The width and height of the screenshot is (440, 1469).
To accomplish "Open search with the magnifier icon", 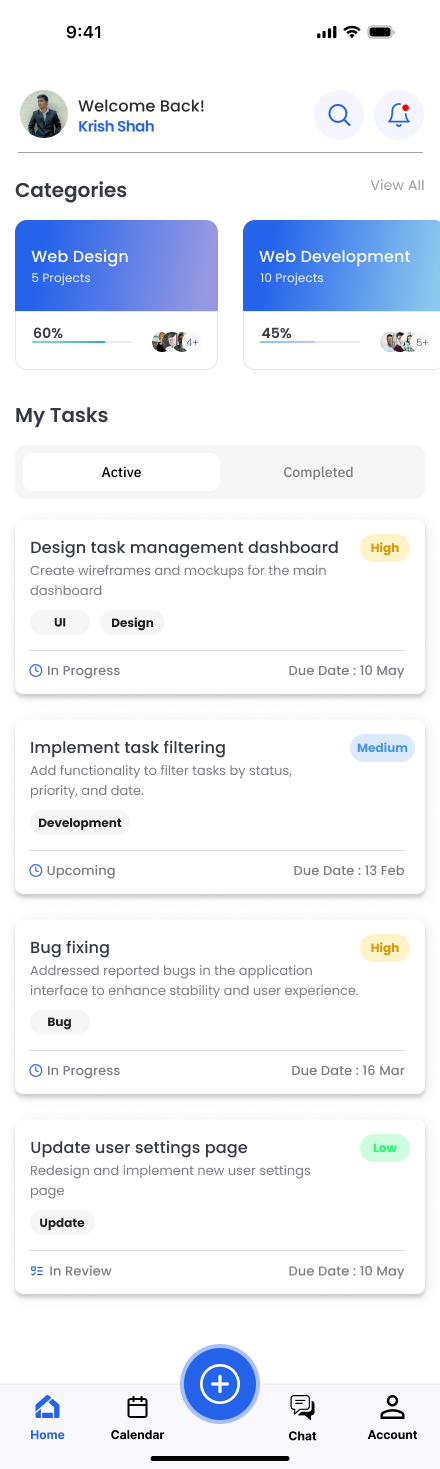I will point(339,115).
